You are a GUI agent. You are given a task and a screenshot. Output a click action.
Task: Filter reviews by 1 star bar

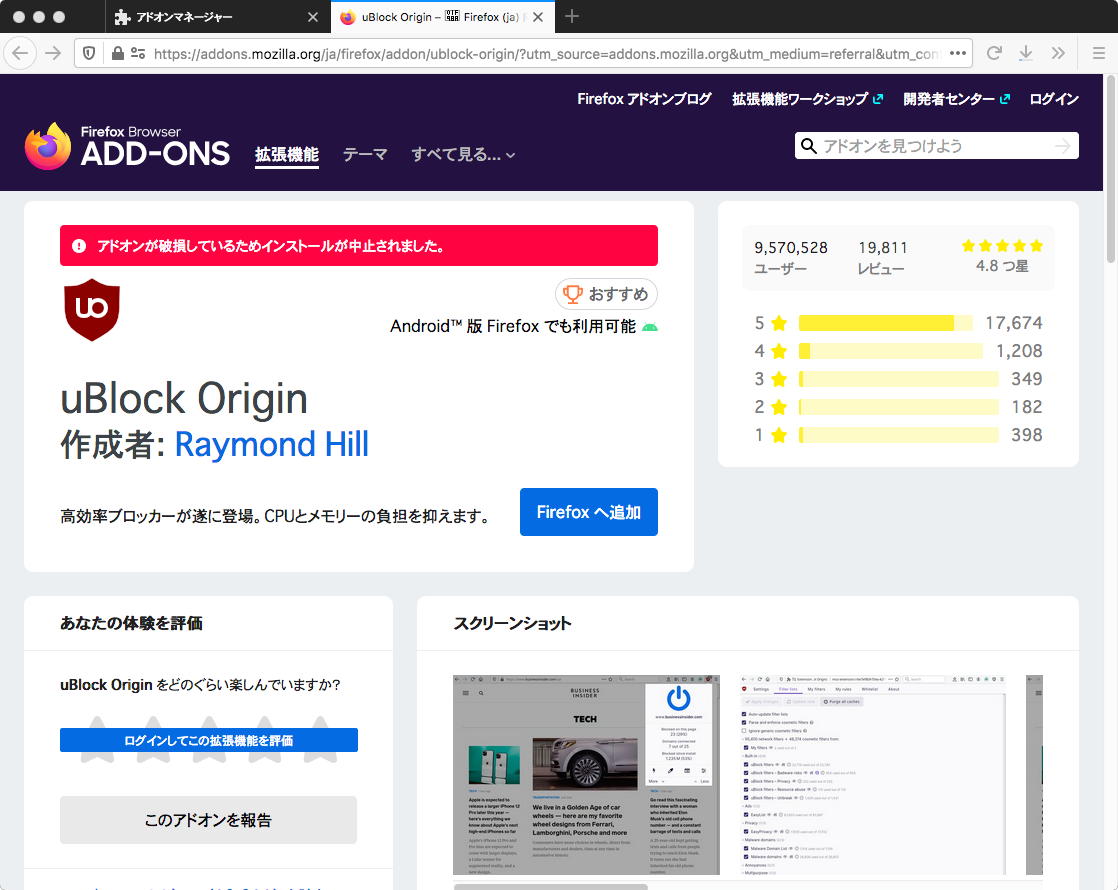click(898, 435)
